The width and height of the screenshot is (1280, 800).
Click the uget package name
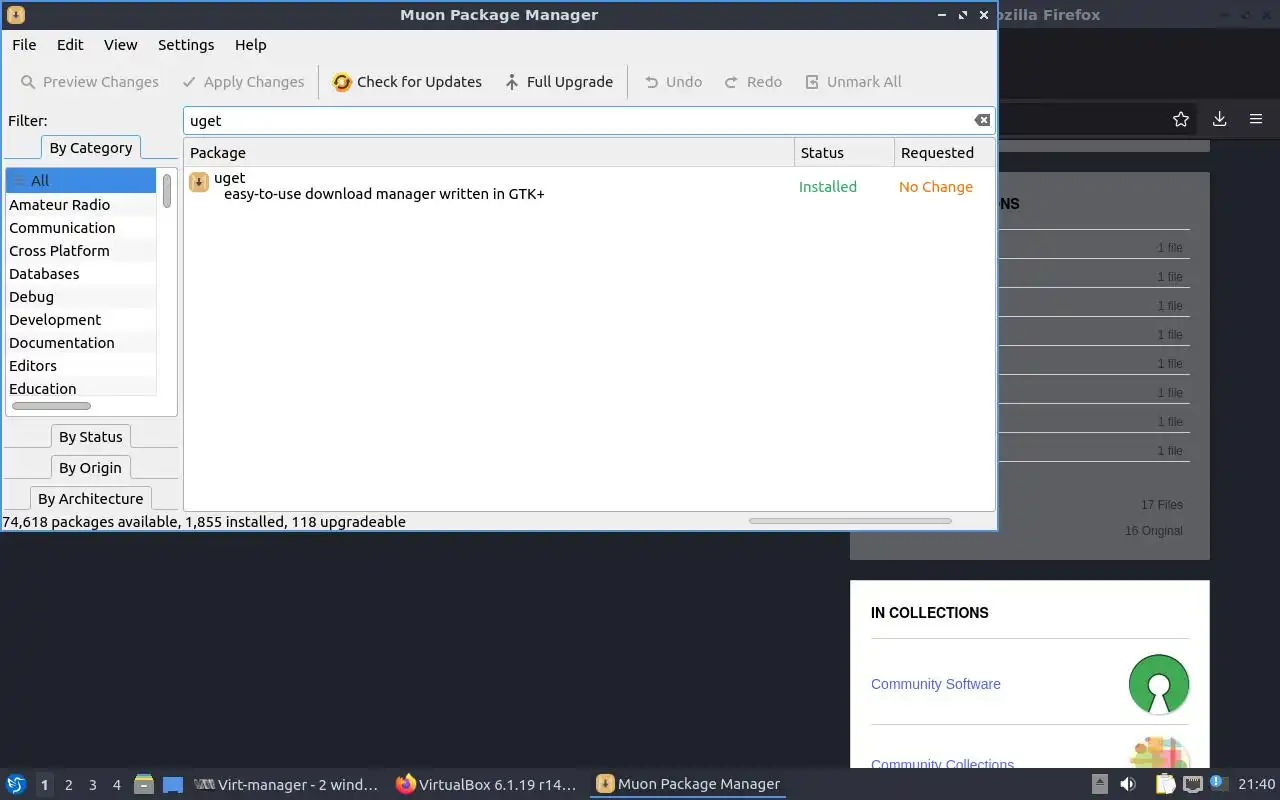[230, 178]
